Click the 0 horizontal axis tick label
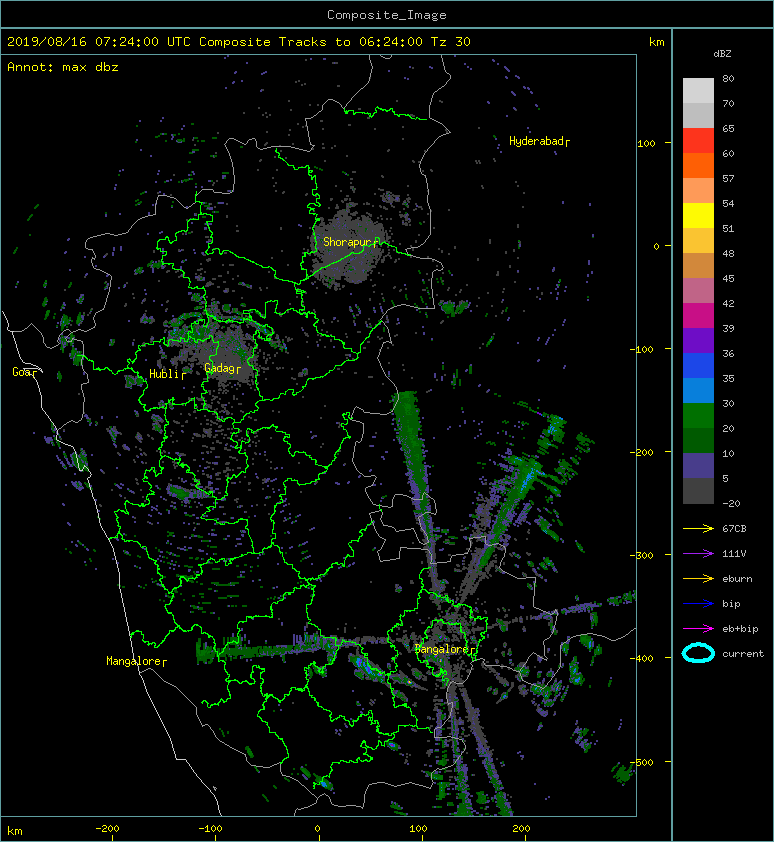 [x=317, y=829]
